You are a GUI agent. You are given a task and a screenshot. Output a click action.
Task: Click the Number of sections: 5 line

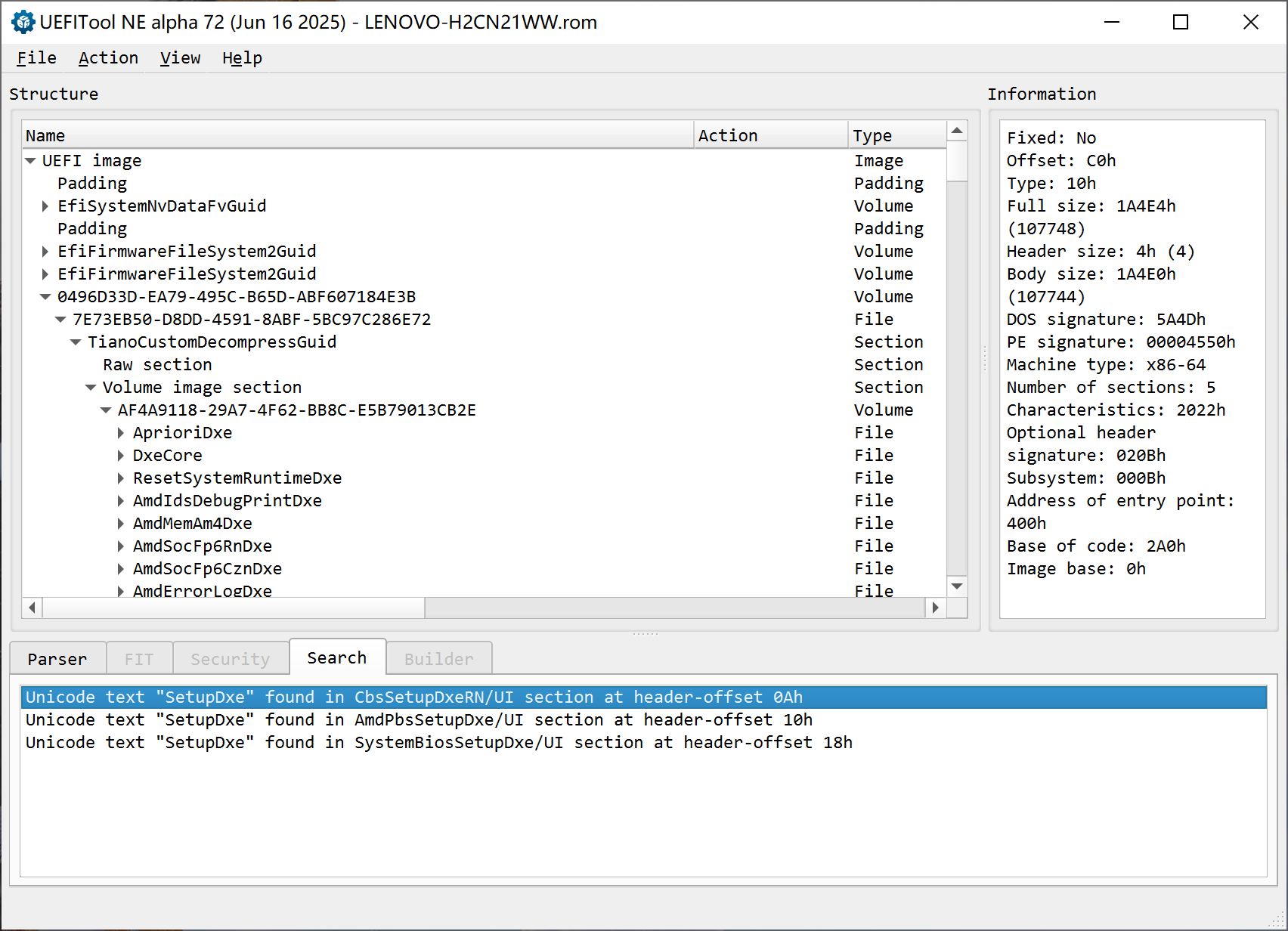point(1111,388)
